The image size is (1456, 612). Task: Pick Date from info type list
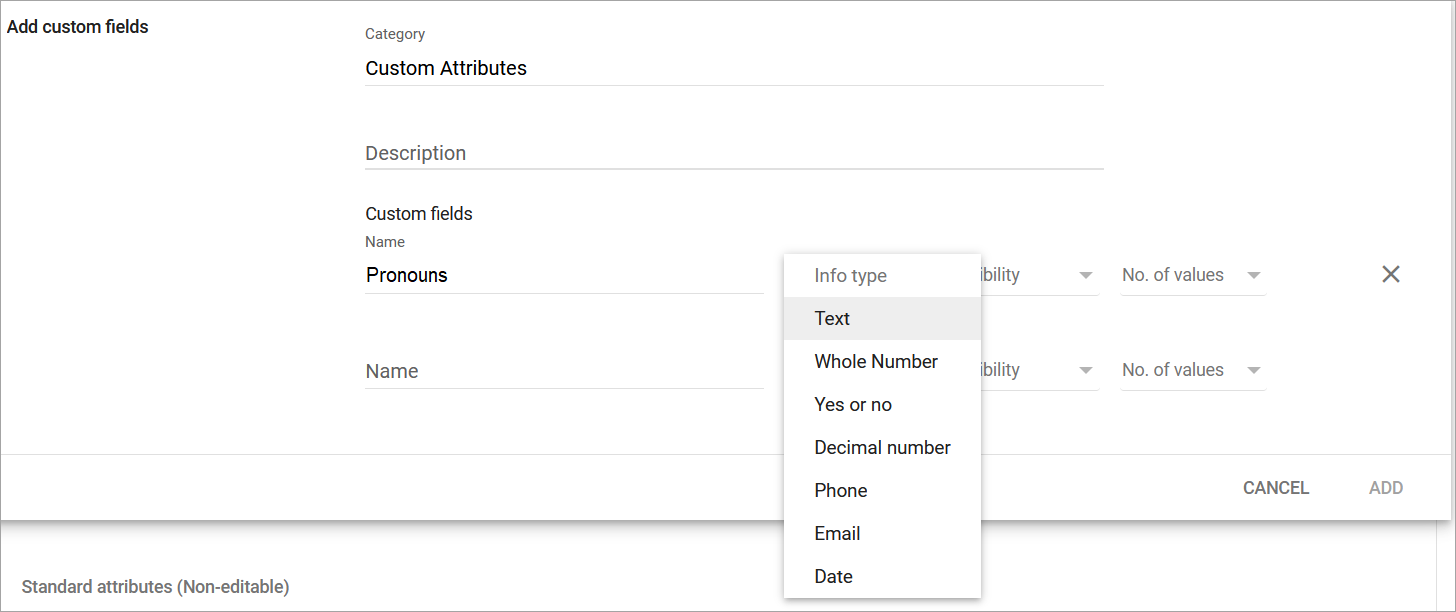[x=833, y=577]
